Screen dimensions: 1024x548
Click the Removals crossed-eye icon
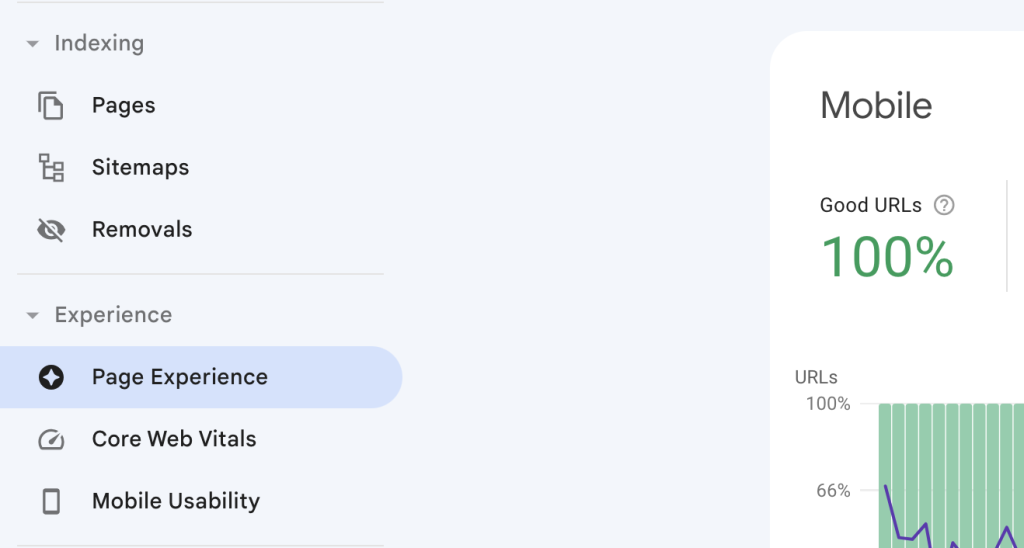click(x=51, y=230)
